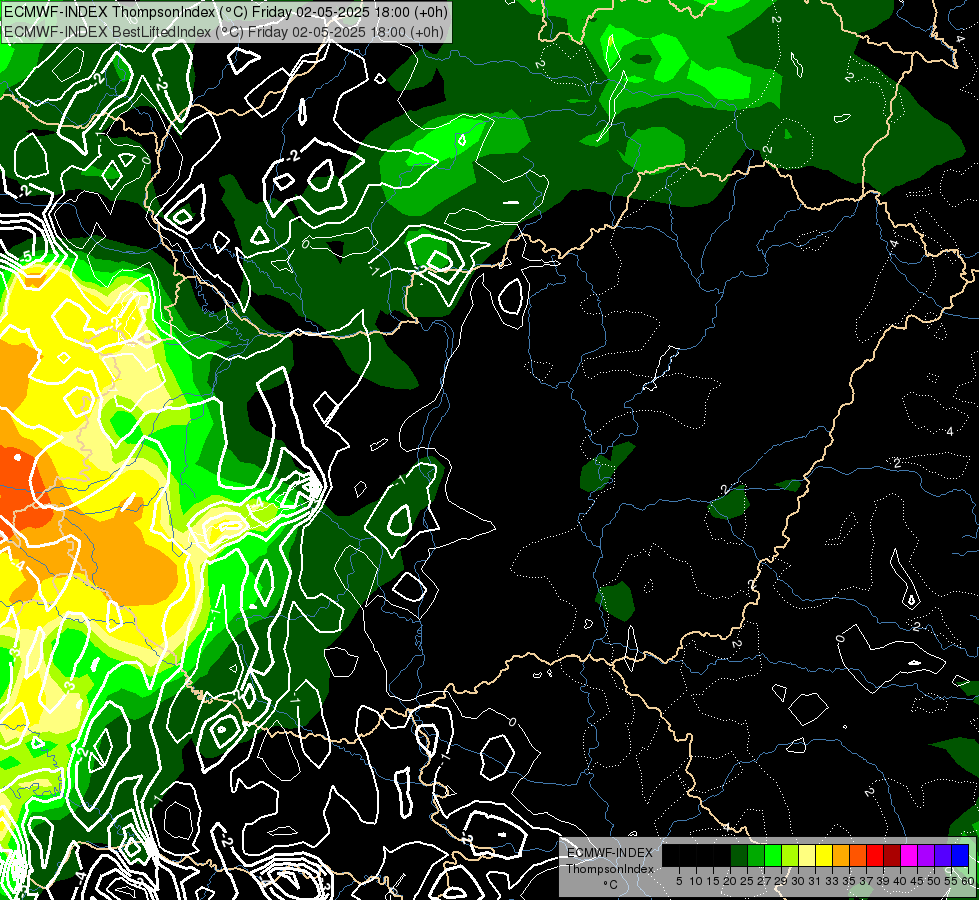Click the orange-red 35–37 legend swatch
The height and width of the screenshot is (900, 979).
[x=858, y=855]
